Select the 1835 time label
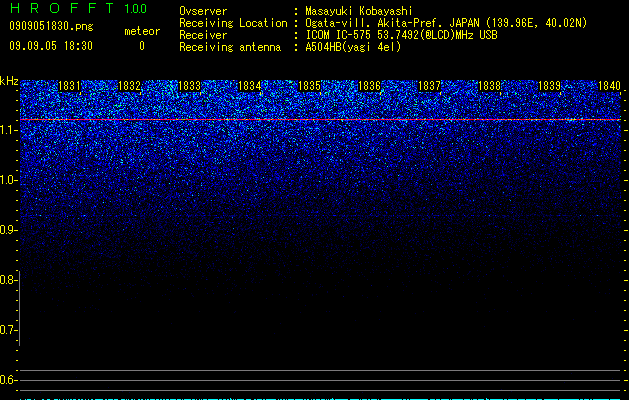Image resolution: width=629 pixels, height=400 pixels. click(310, 86)
